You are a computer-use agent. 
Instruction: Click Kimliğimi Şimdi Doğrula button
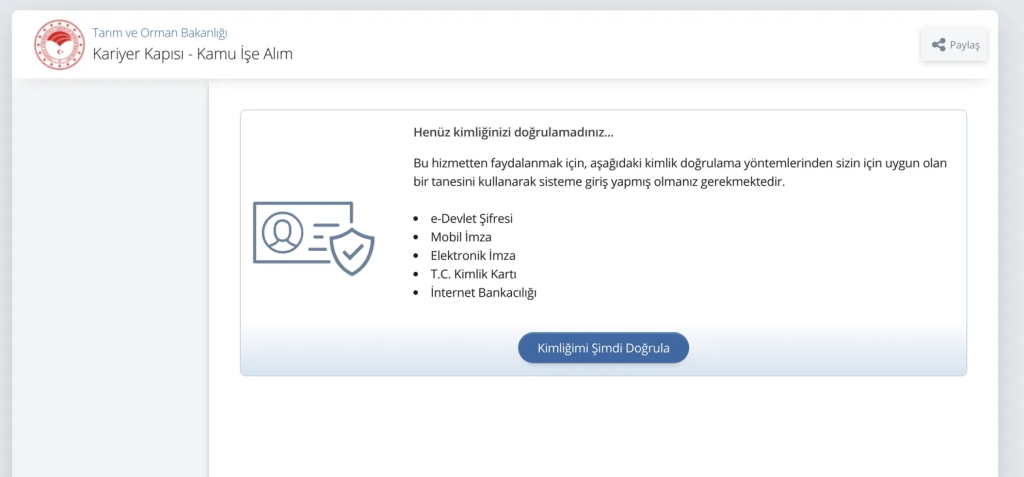(x=603, y=348)
